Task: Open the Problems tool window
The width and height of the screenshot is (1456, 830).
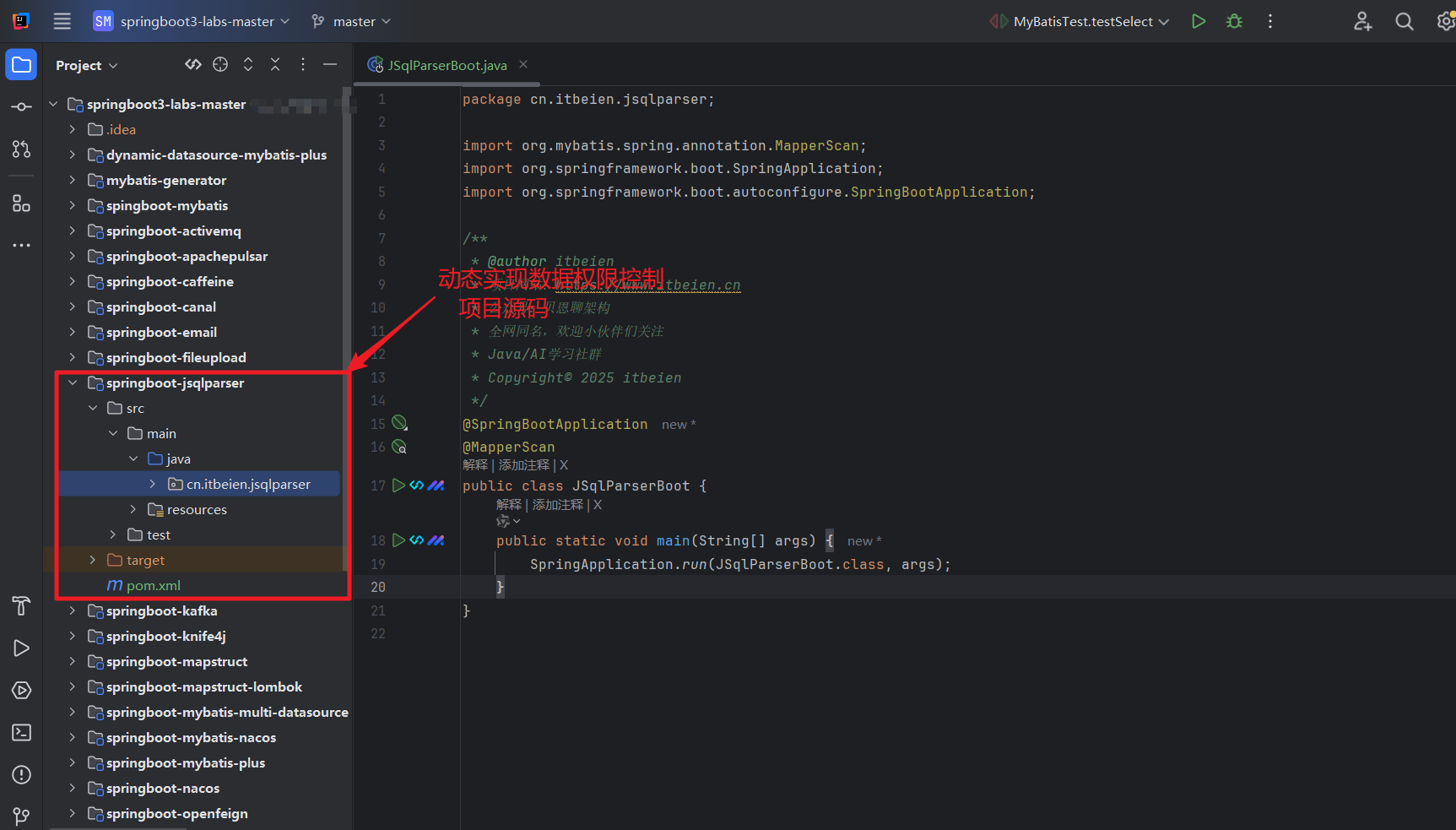Action: coord(21,774)
